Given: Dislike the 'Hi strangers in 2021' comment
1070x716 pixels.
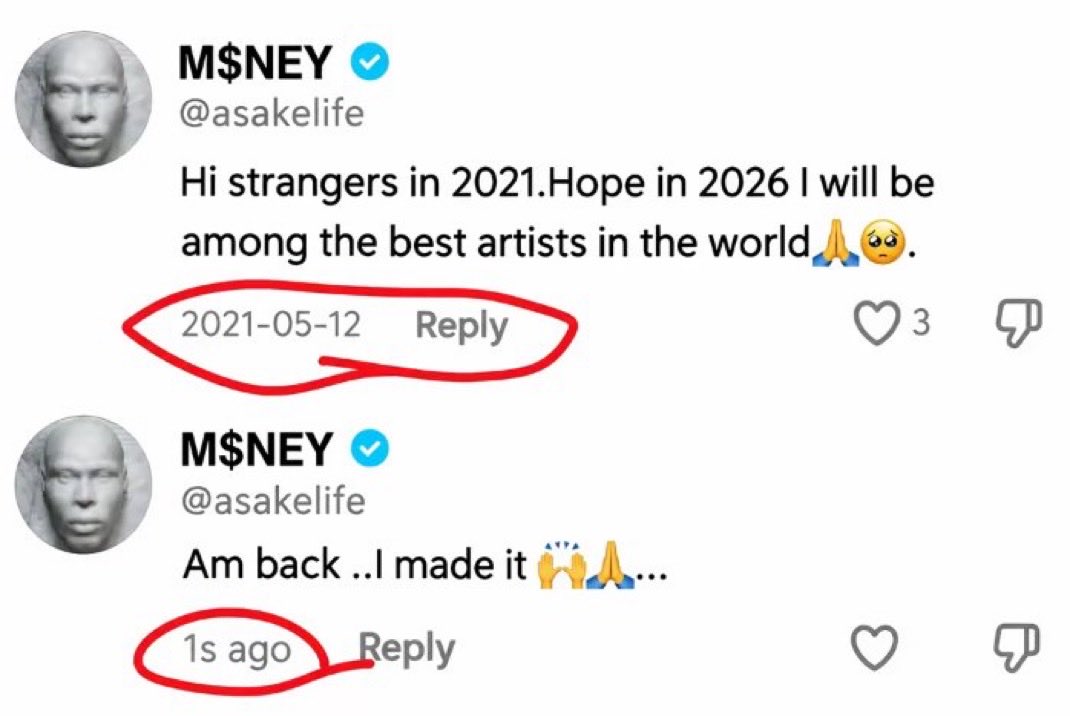Looking at the screenshot, I should [1019, 322].
